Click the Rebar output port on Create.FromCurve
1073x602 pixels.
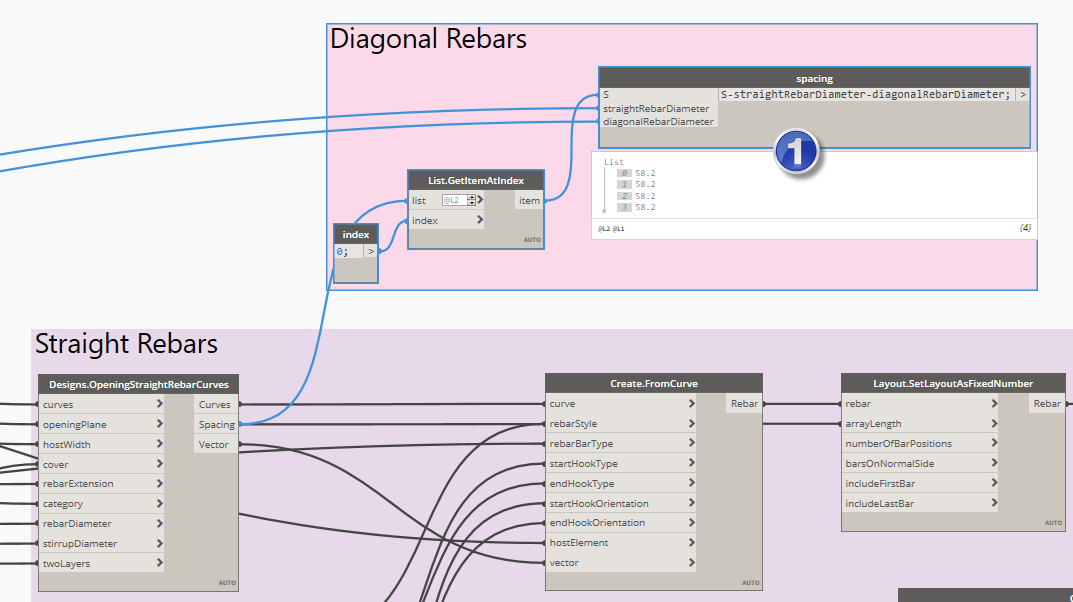(743, 404)
